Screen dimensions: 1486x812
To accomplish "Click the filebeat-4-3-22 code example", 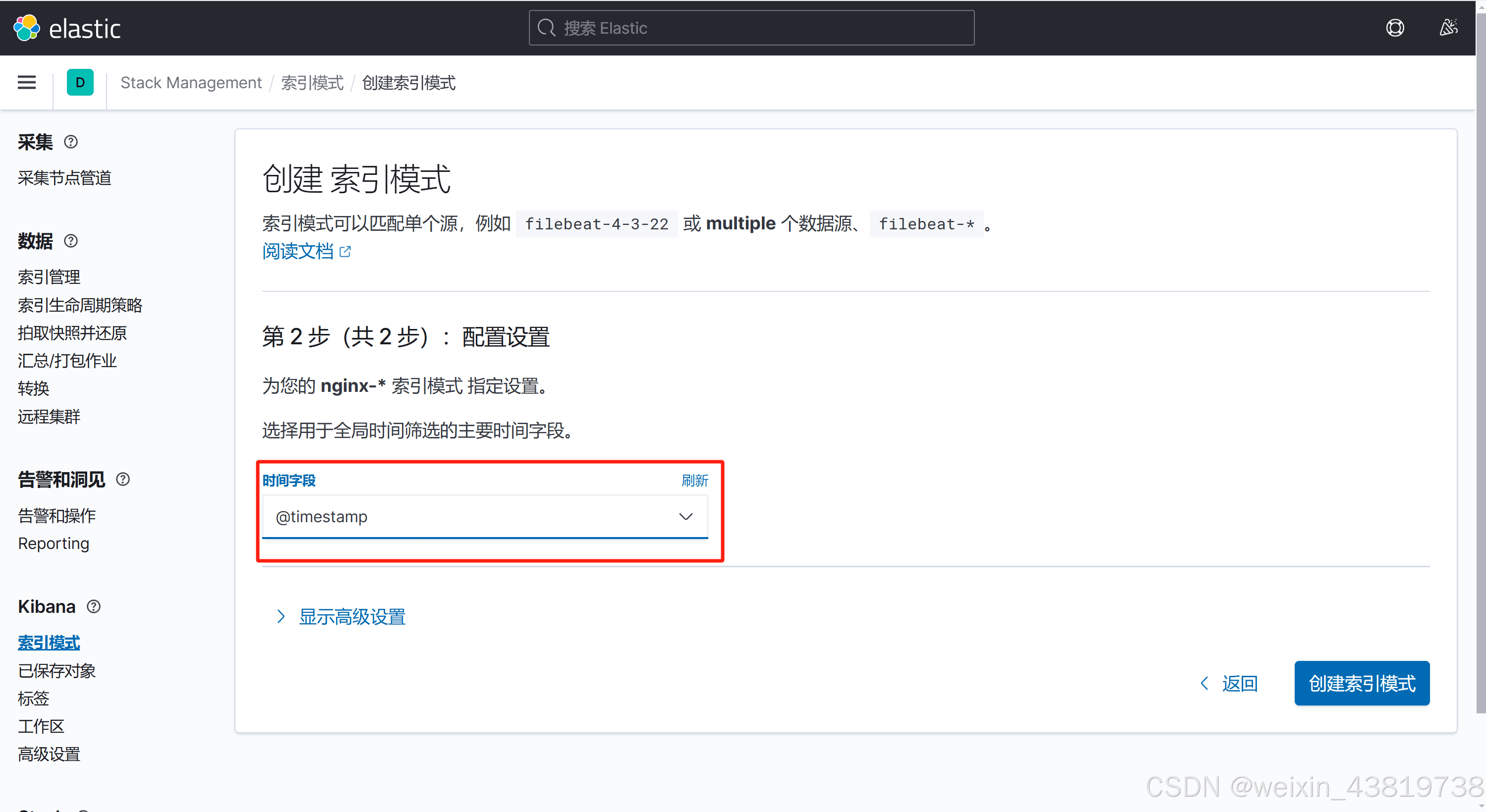I will 596,224.
